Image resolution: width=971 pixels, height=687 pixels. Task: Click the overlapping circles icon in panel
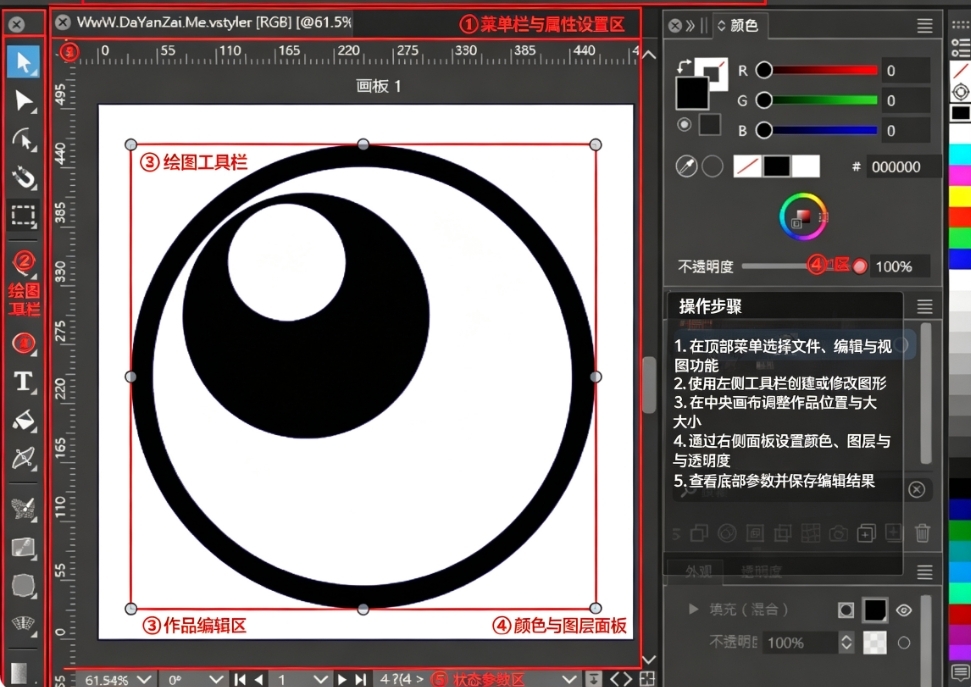click(727, 533)
